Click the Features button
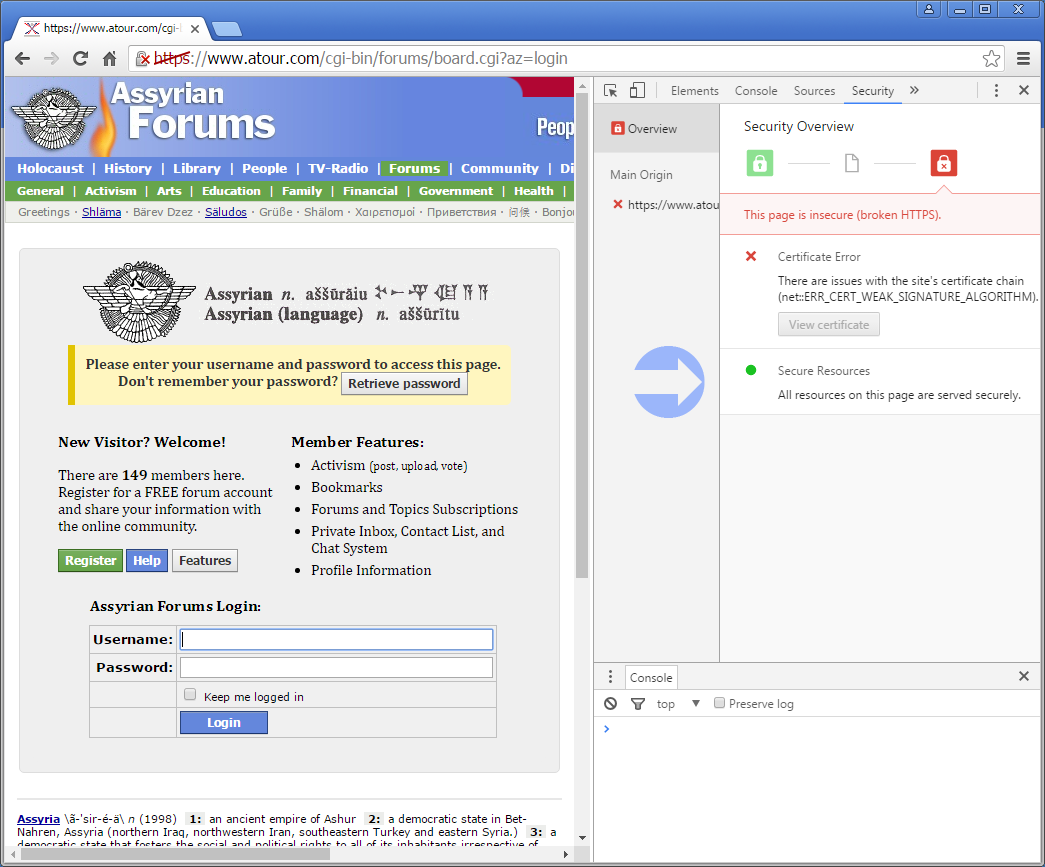Screen dimensions: 1045x867 click(x=205, y=560)
